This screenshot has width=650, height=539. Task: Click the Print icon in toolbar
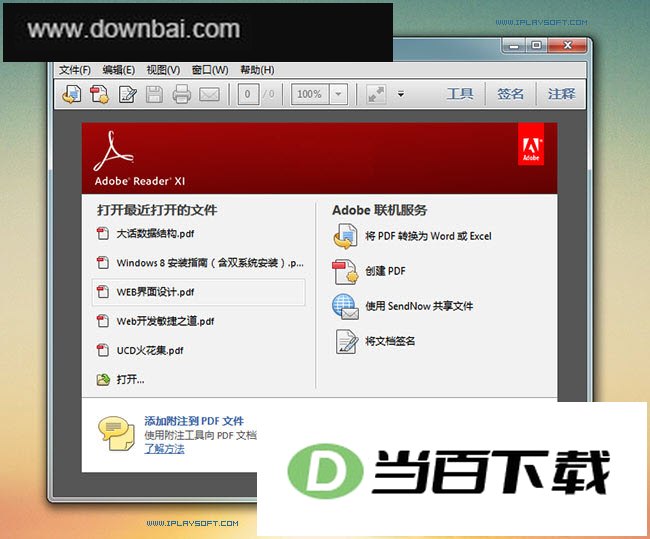[182, 94]
